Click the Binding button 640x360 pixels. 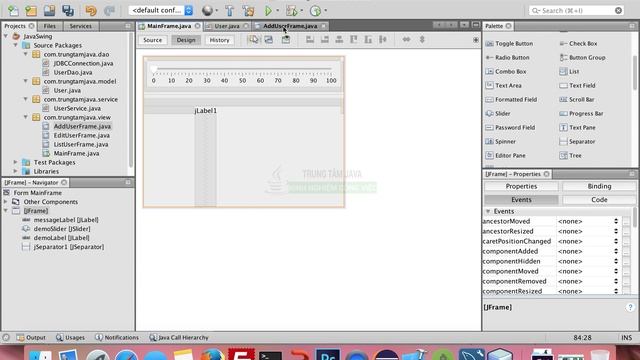click(x=599, y=186)
